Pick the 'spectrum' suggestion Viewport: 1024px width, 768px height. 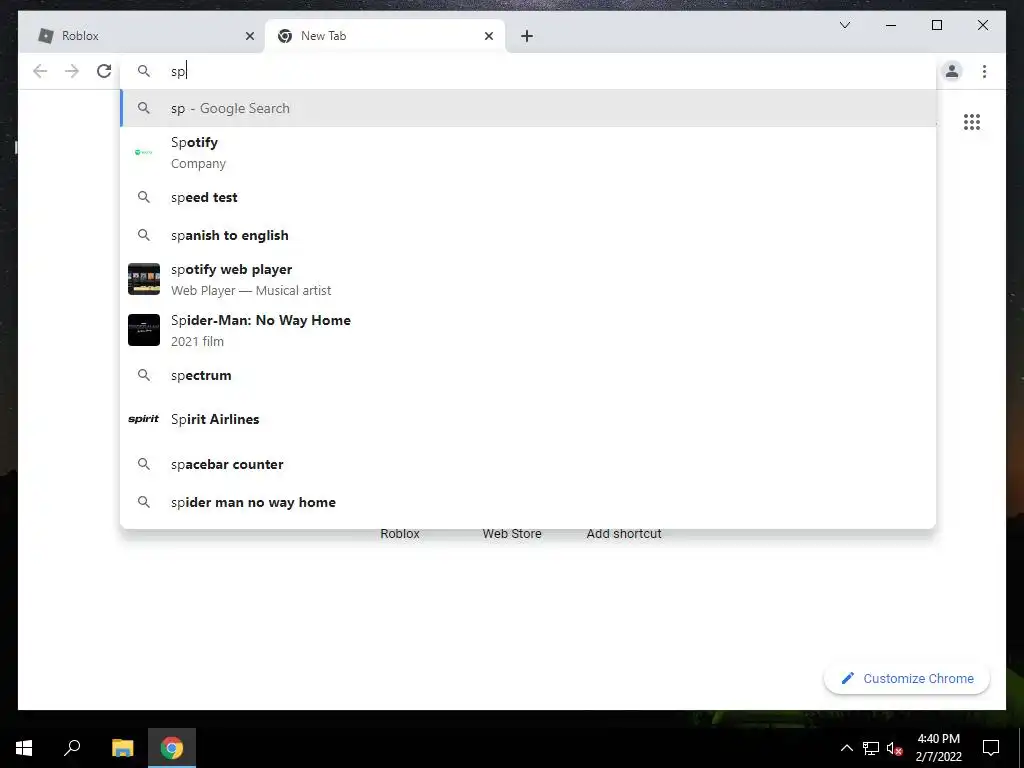[528, 376]
